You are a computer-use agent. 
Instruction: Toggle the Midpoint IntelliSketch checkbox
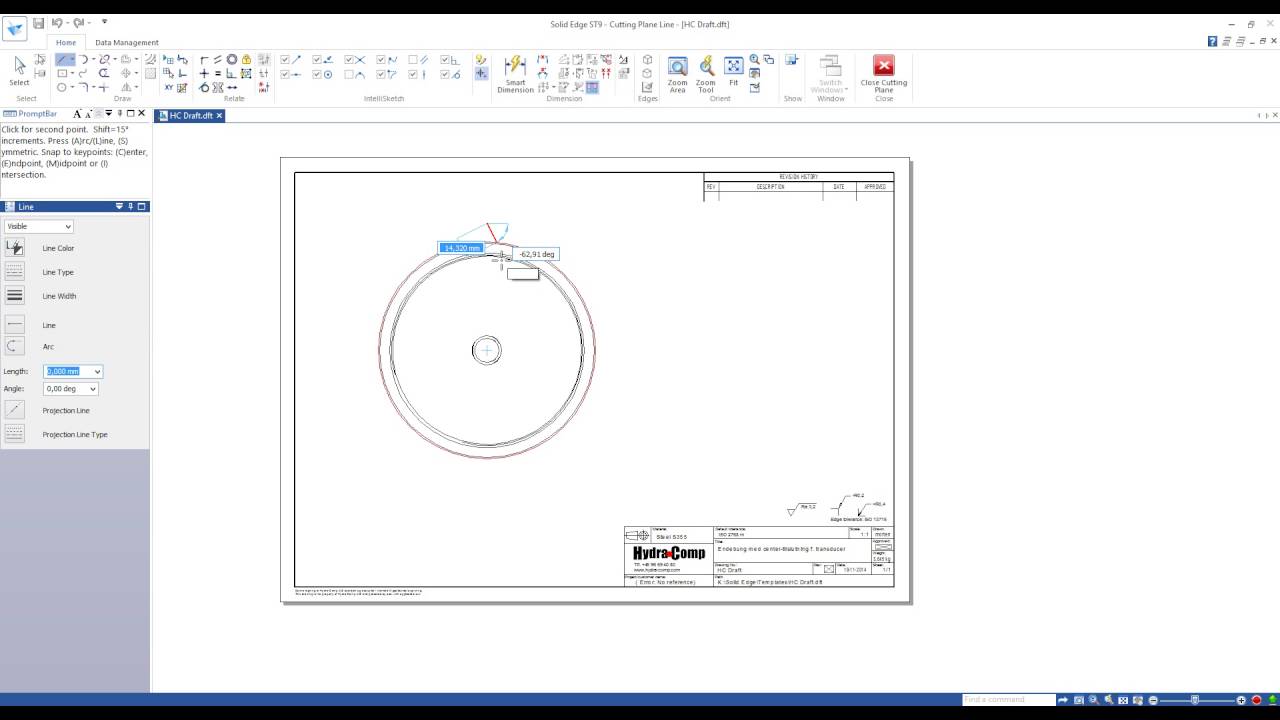click(x=285, y=74)
